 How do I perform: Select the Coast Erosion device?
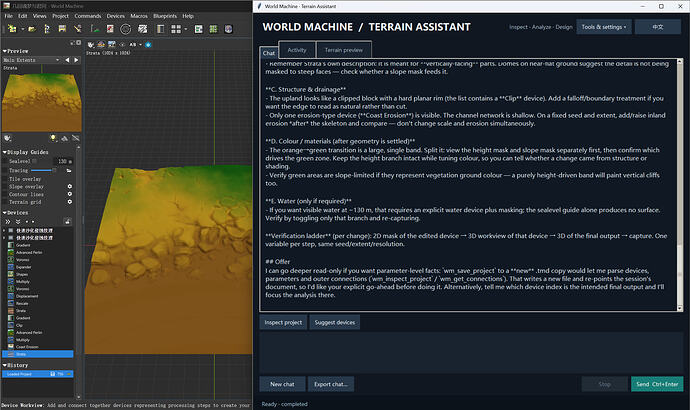coord(27,347)
